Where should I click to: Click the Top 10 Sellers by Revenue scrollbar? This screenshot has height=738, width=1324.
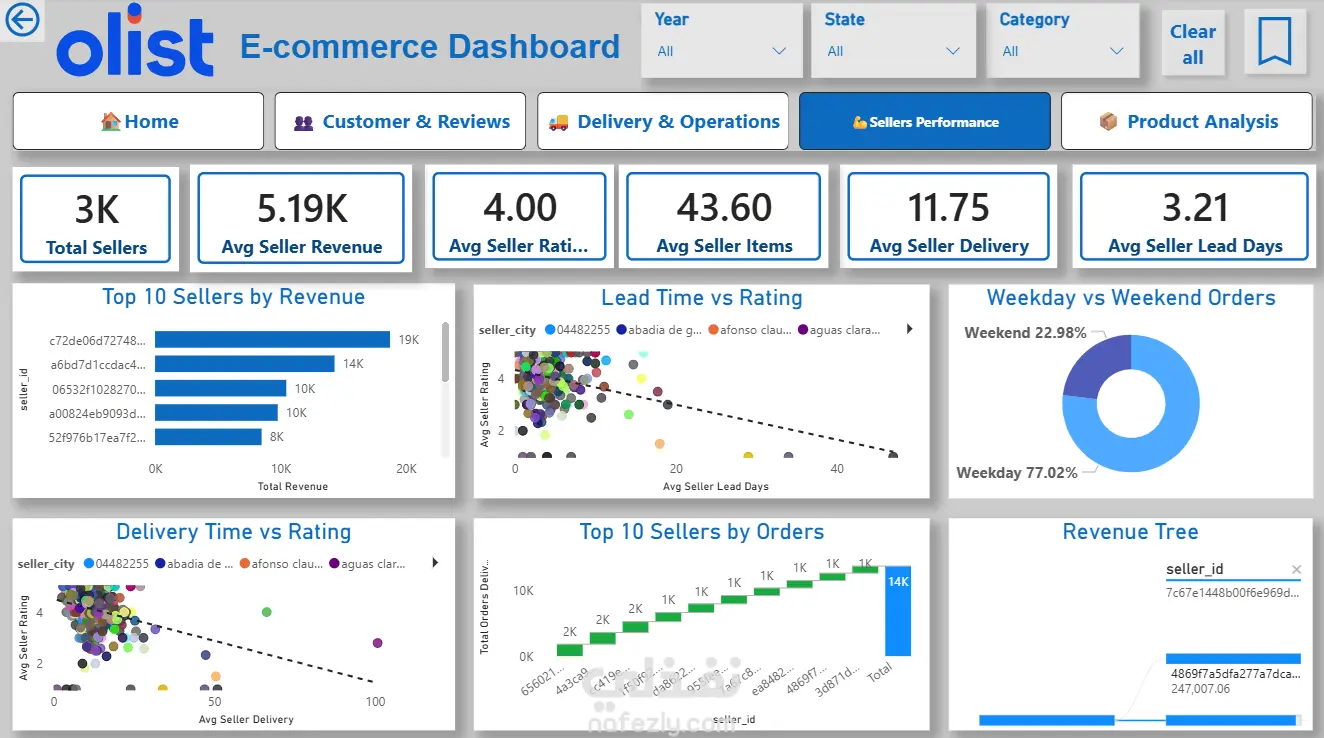click(445, 353)
